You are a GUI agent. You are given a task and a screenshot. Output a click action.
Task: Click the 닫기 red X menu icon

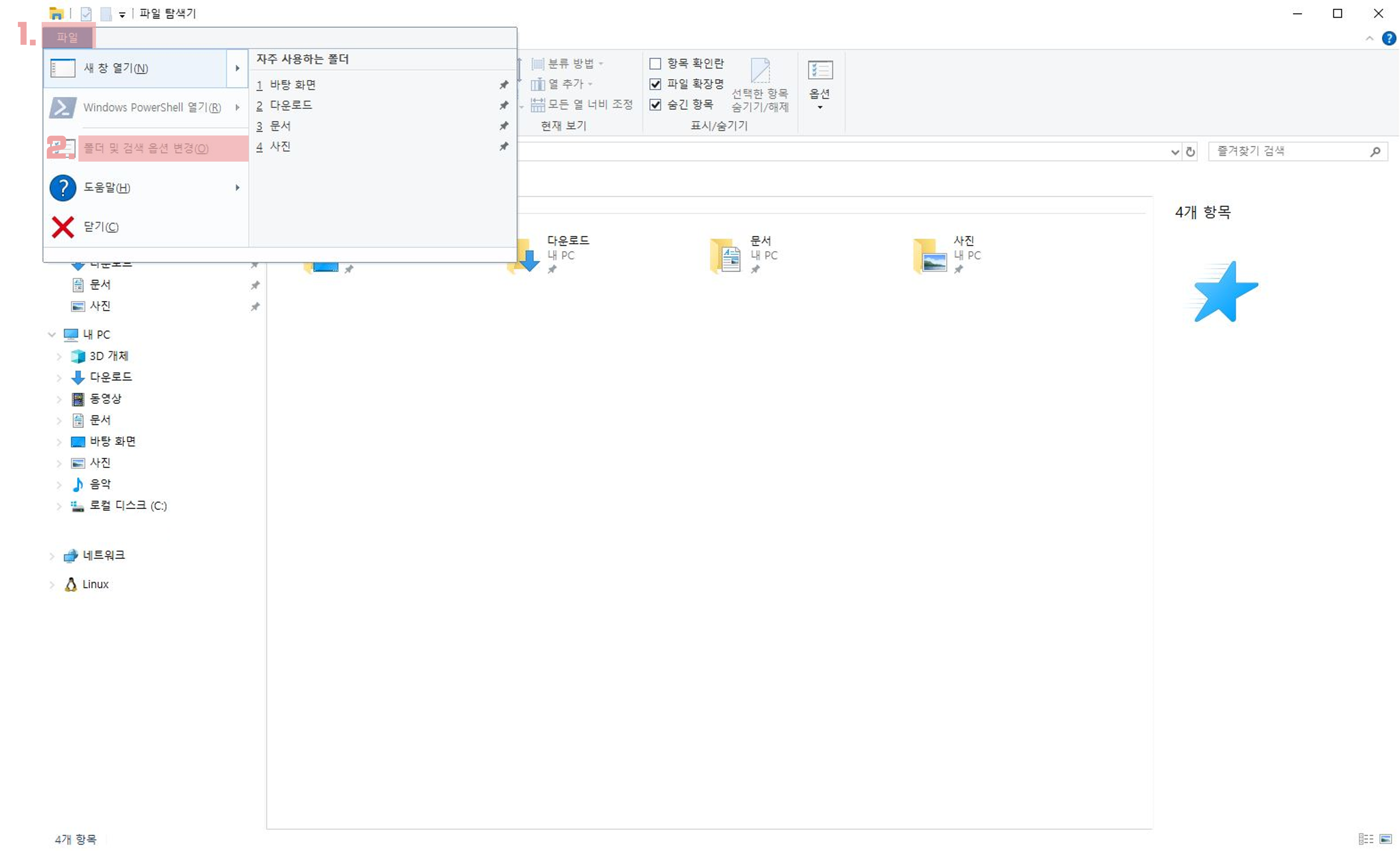[x=63, y=227]
